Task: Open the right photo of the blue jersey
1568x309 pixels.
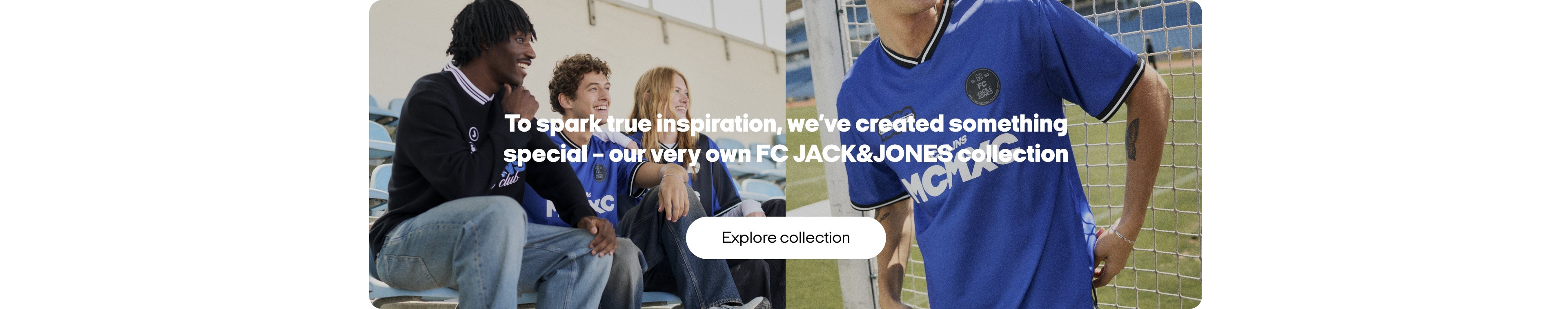Action: pyautogui.click(x=993, y=154)
